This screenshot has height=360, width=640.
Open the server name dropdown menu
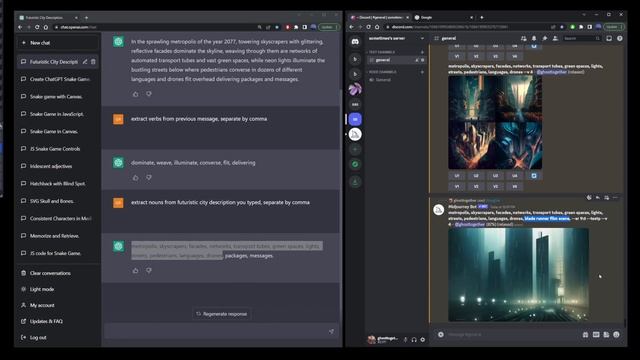tap(396, 38)
